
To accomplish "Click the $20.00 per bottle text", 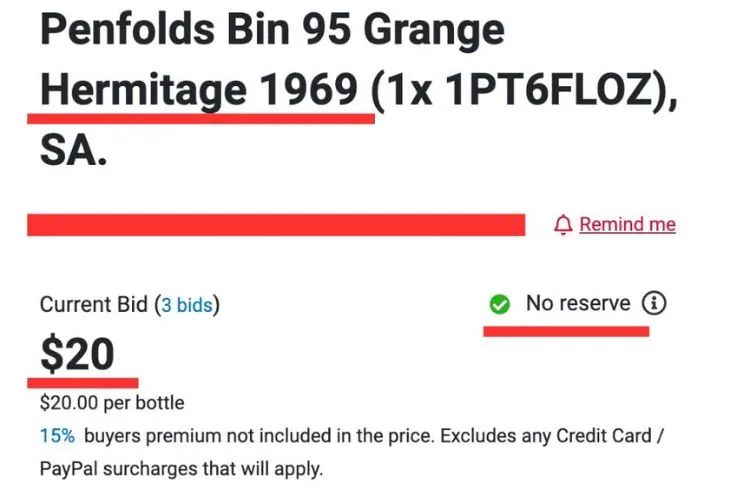I will (111, 404).
